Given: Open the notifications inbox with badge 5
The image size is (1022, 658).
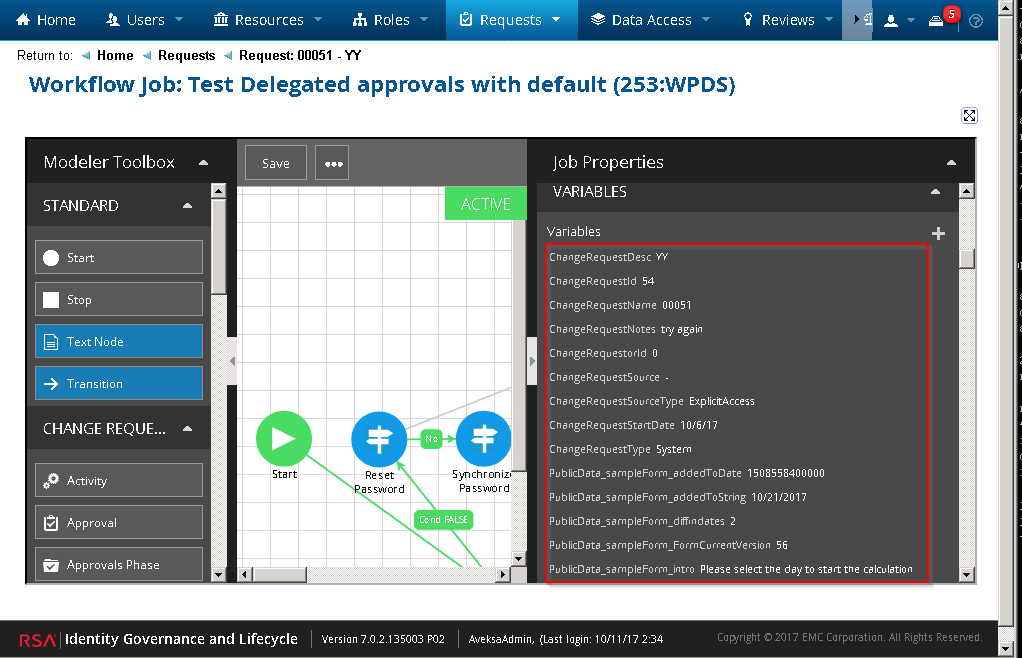Looking at the screenshot, I should click(937, 20).
